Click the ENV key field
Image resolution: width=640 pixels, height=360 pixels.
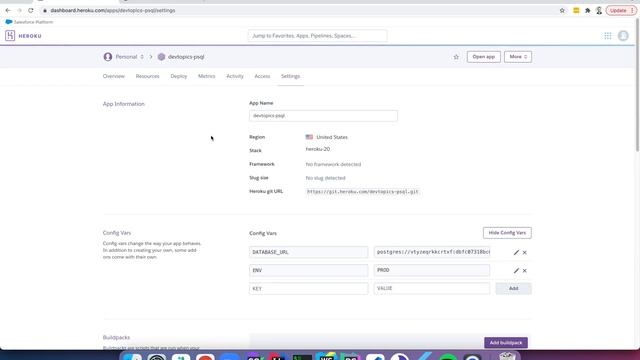[309, 270]
